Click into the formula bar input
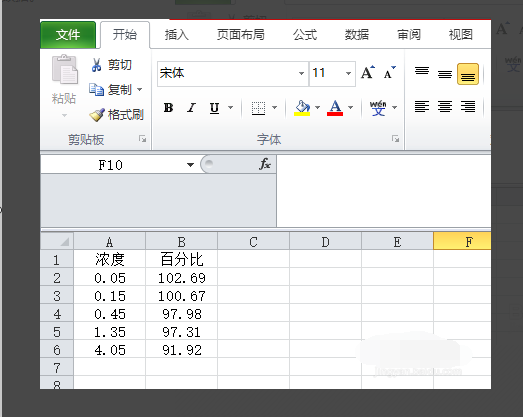 pyautogui.click(x=384, y=191)
